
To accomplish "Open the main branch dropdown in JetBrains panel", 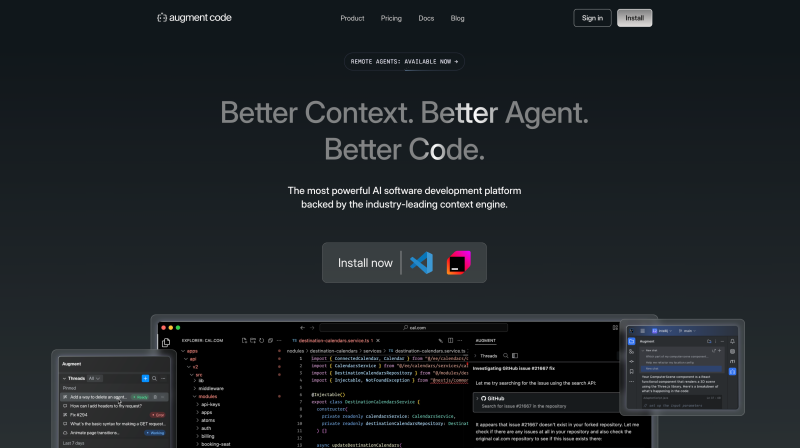I will pos(687,331).
